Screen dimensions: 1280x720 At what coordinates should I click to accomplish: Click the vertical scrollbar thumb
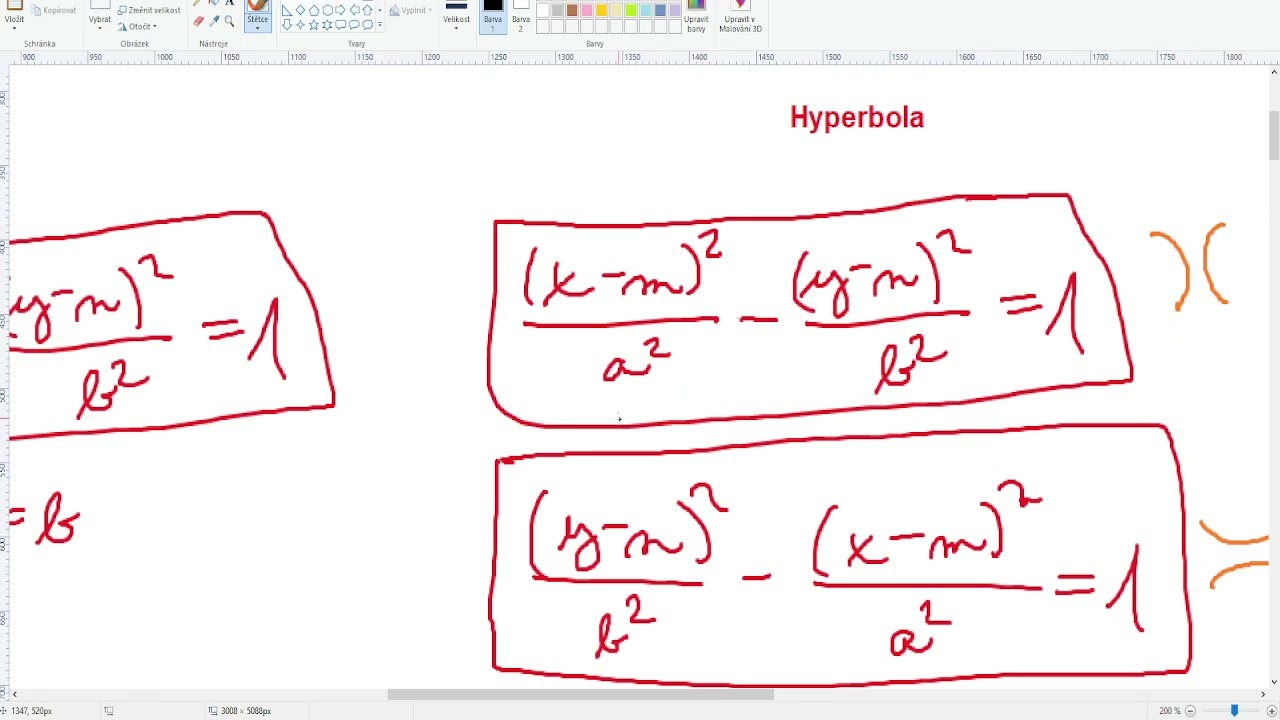point(1274,135)
